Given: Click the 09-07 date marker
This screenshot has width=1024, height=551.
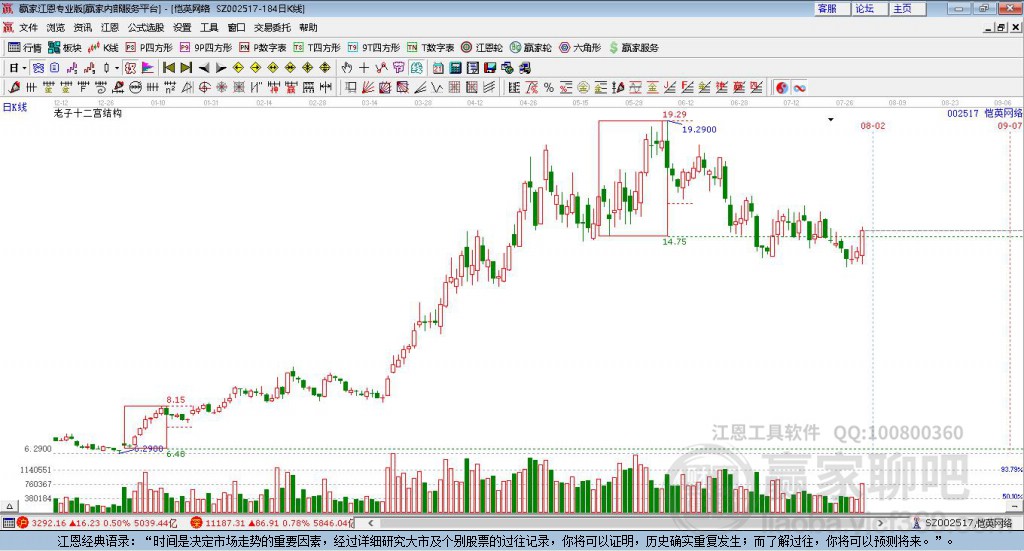Looking at the screenshot, I should tap(1010, 125).
